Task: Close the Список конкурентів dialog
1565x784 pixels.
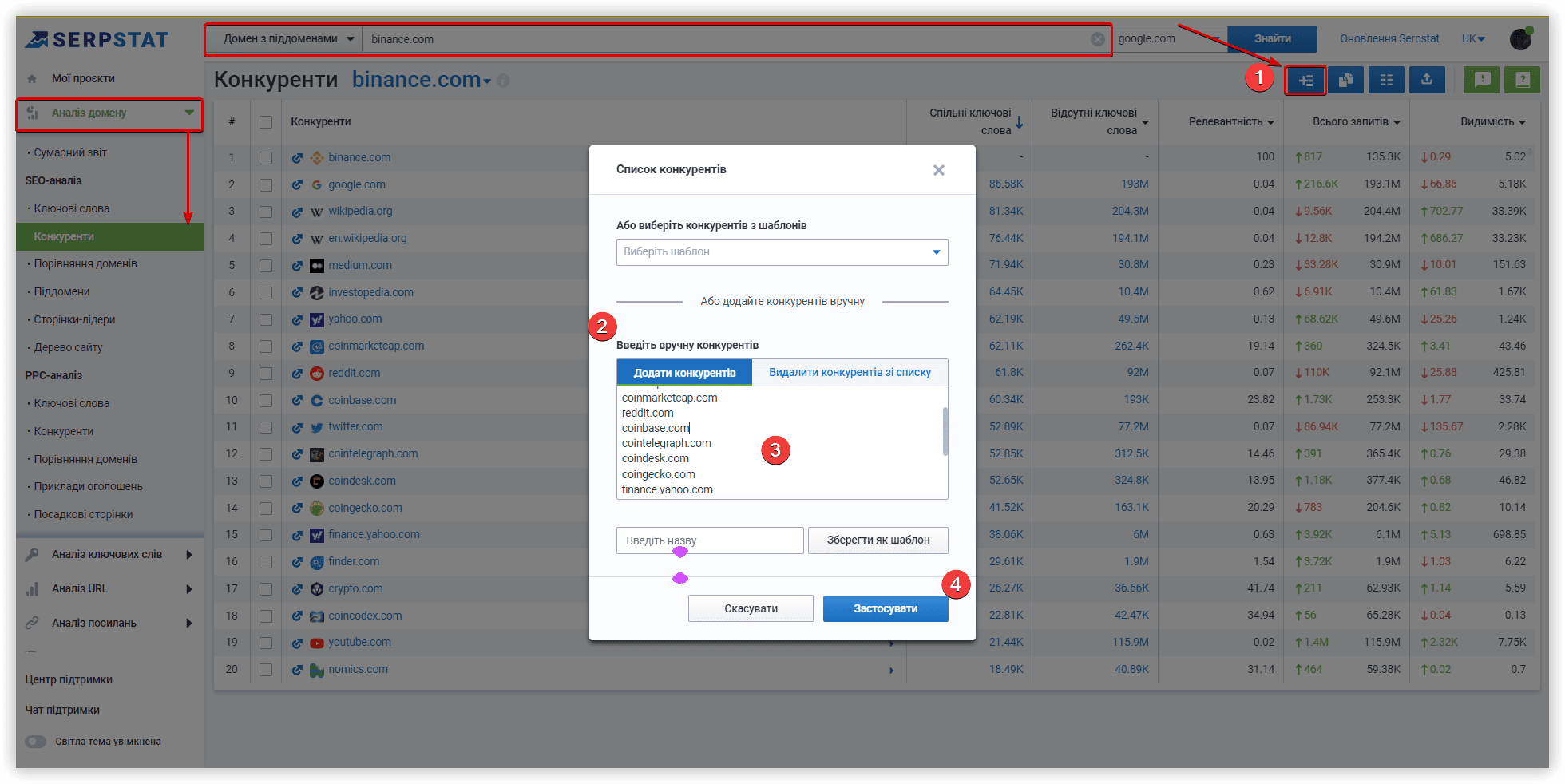Action: coord(939,170)
